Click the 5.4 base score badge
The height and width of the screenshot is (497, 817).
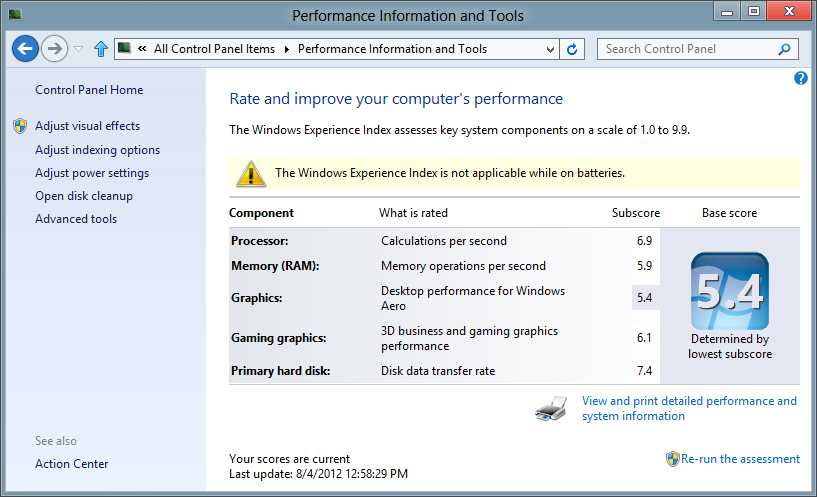[729, 291]
